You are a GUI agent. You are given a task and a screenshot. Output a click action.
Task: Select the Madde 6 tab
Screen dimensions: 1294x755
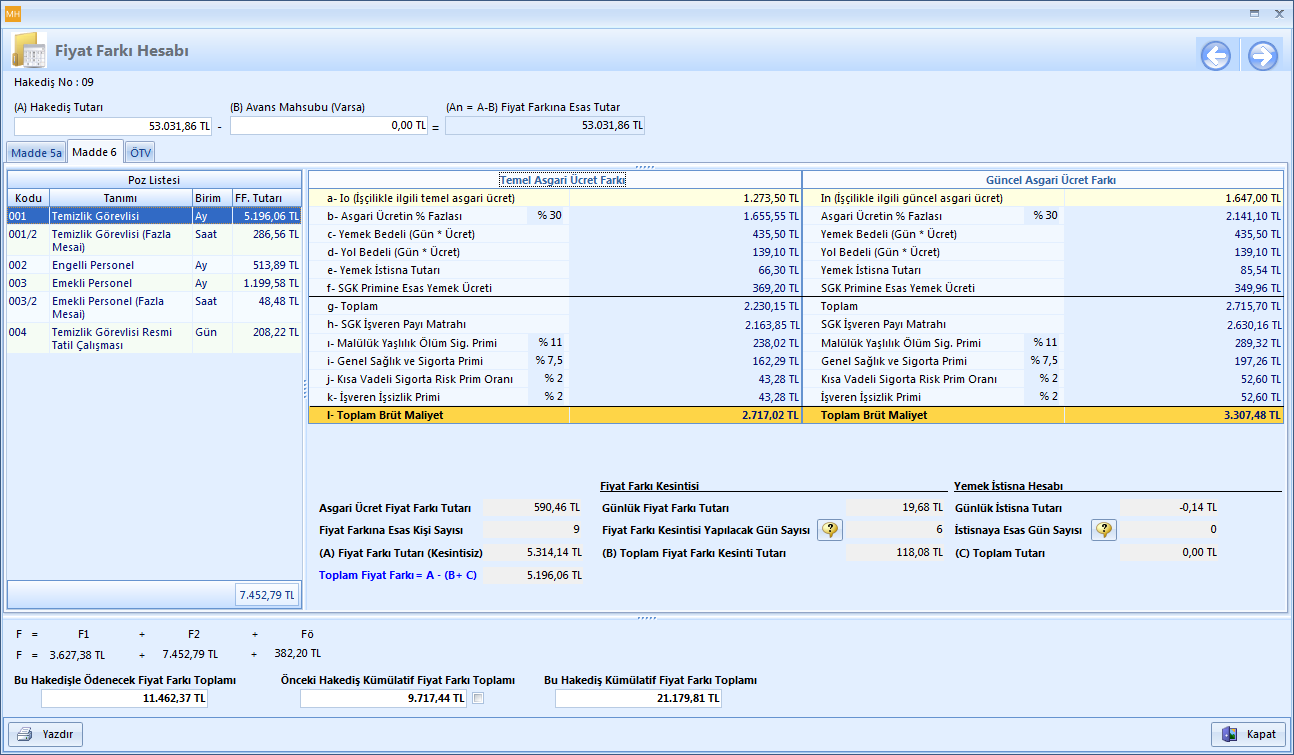(x=96, y=152)
